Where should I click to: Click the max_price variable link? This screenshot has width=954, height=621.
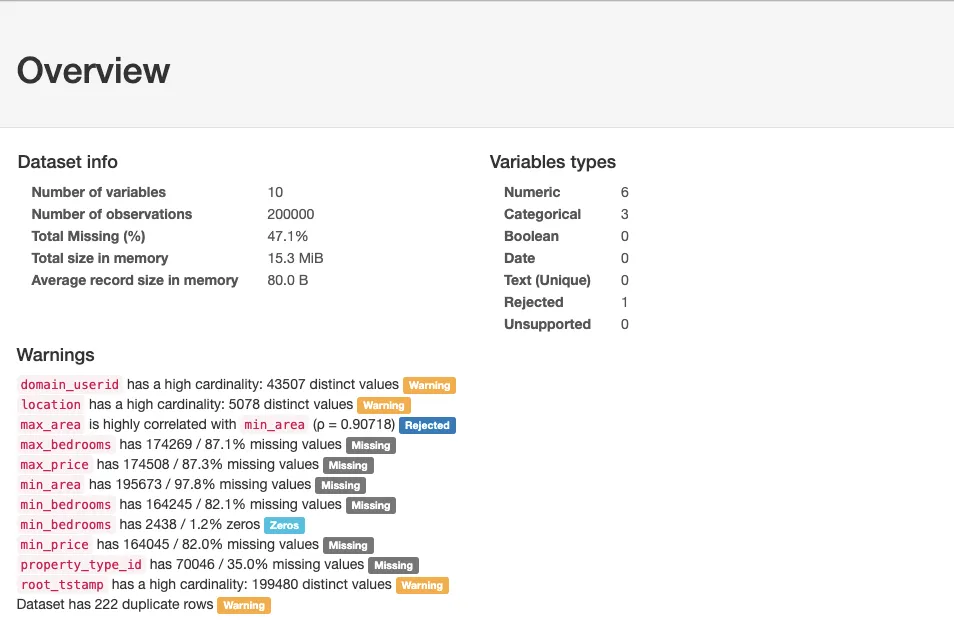55,465
